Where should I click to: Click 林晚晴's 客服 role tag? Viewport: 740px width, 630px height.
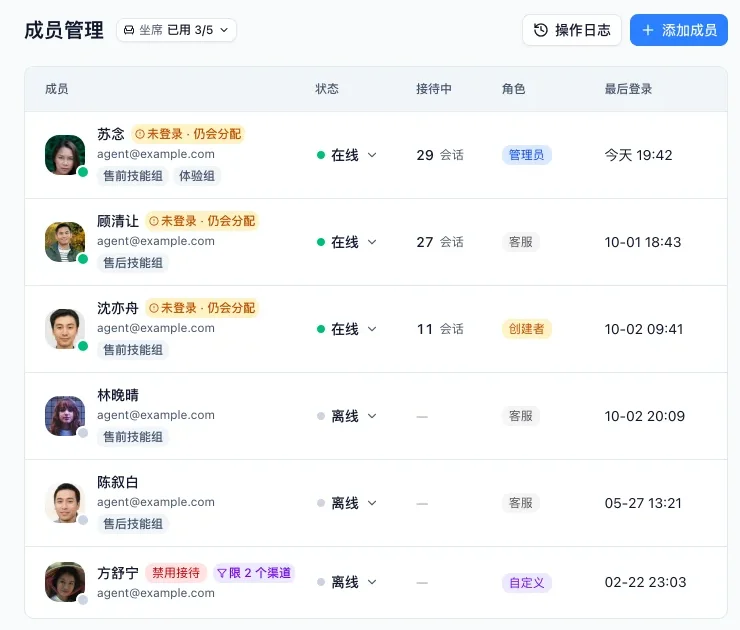point(521,416)
